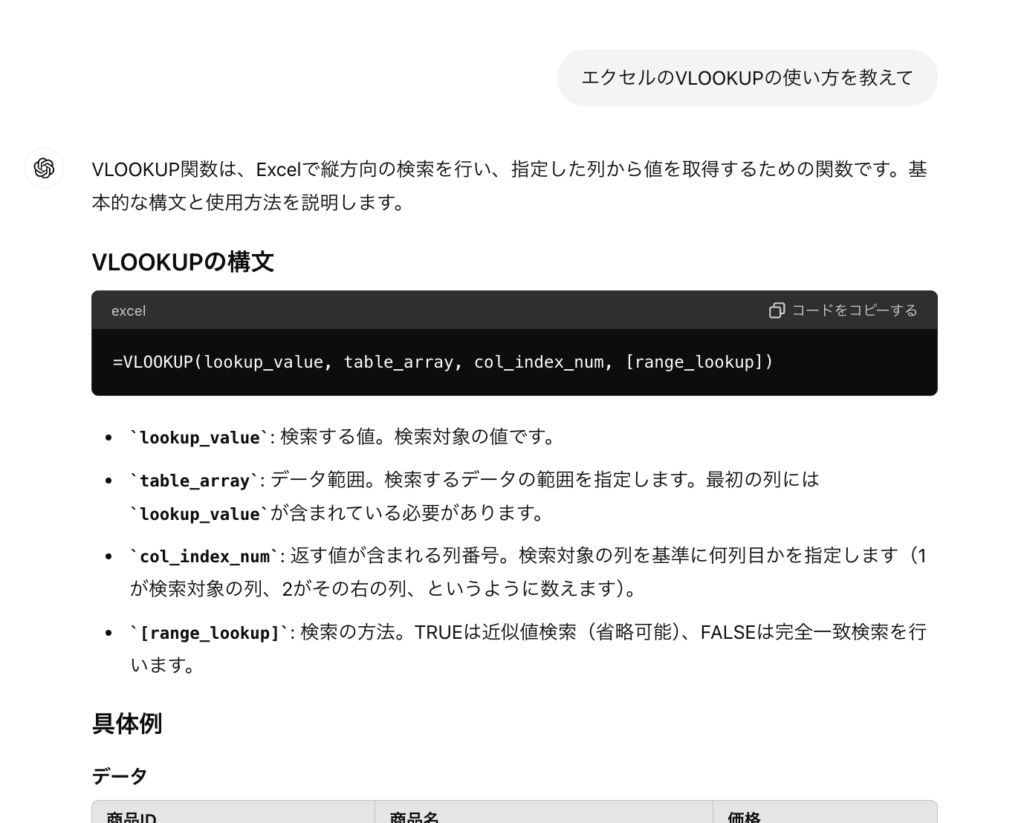Select the VLOOKUPの構文 heading
Screen dimensions: 1024x823
(x=183, y=262)
